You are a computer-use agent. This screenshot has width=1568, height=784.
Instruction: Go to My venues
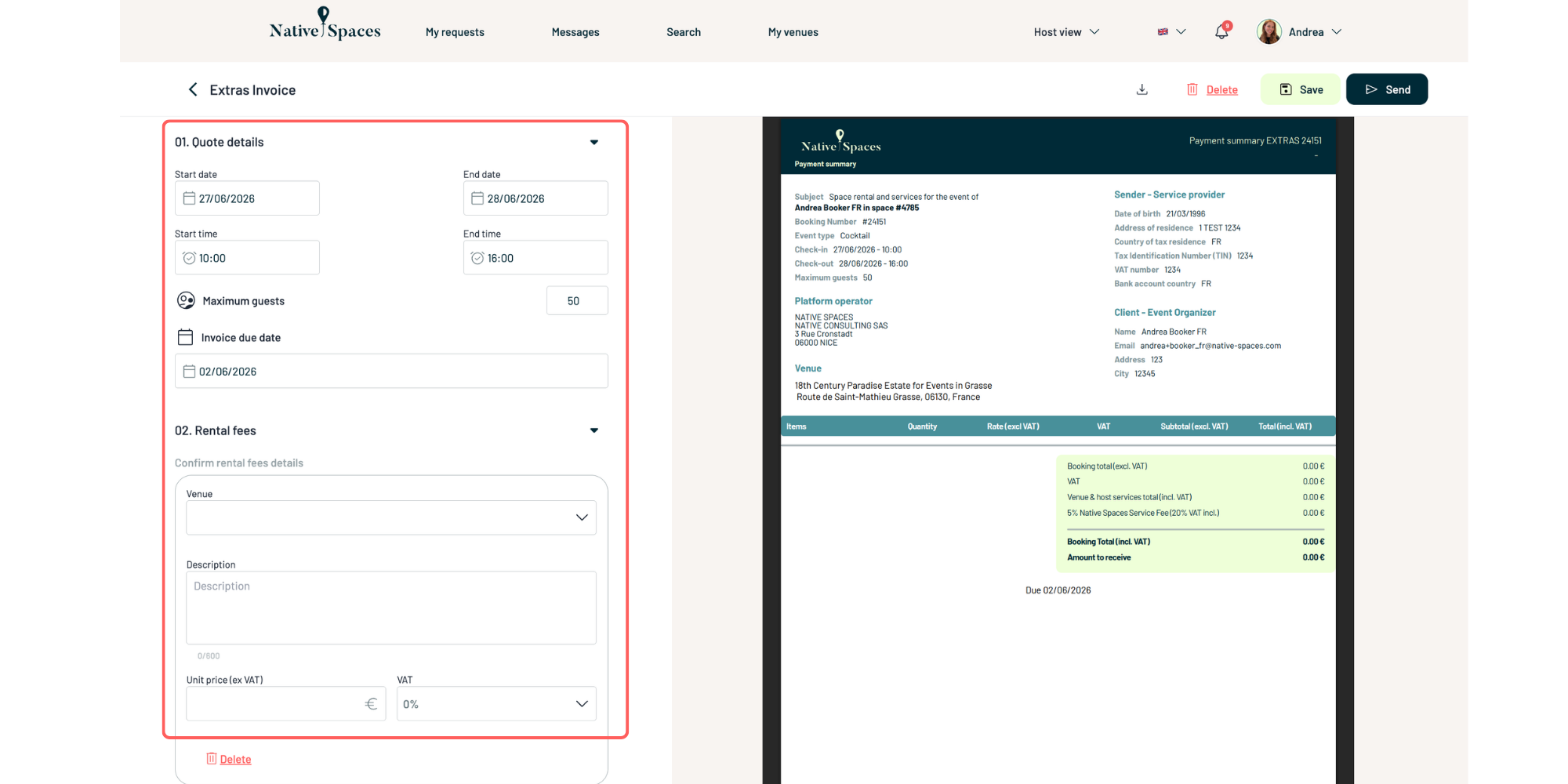pyautogui.click(x=793, y=32)
